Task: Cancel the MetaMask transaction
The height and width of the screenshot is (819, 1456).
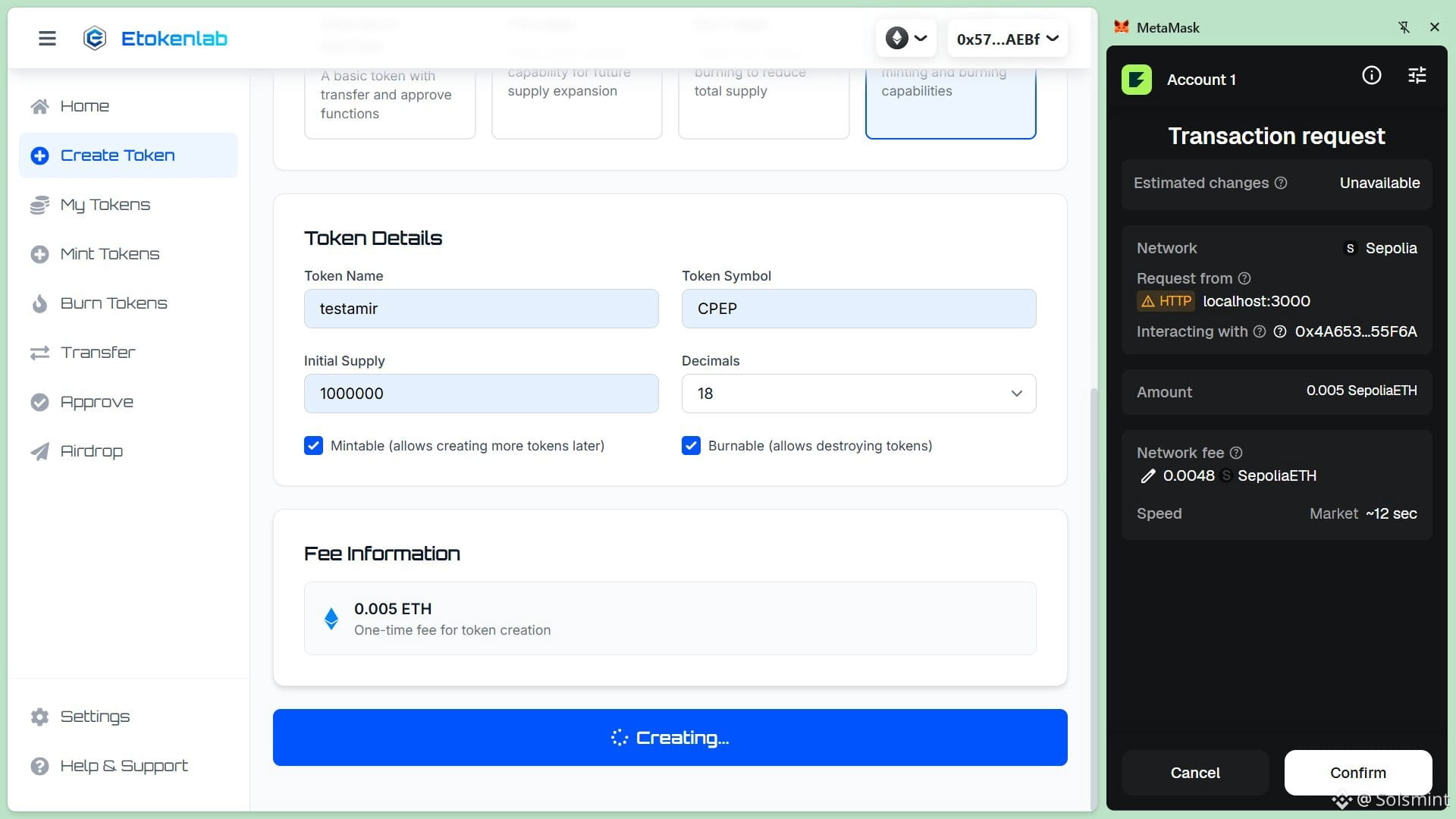Action: (1195, 773)
